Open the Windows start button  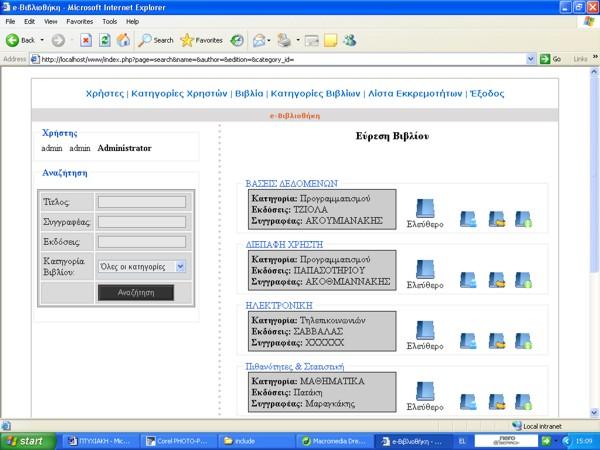28,441
